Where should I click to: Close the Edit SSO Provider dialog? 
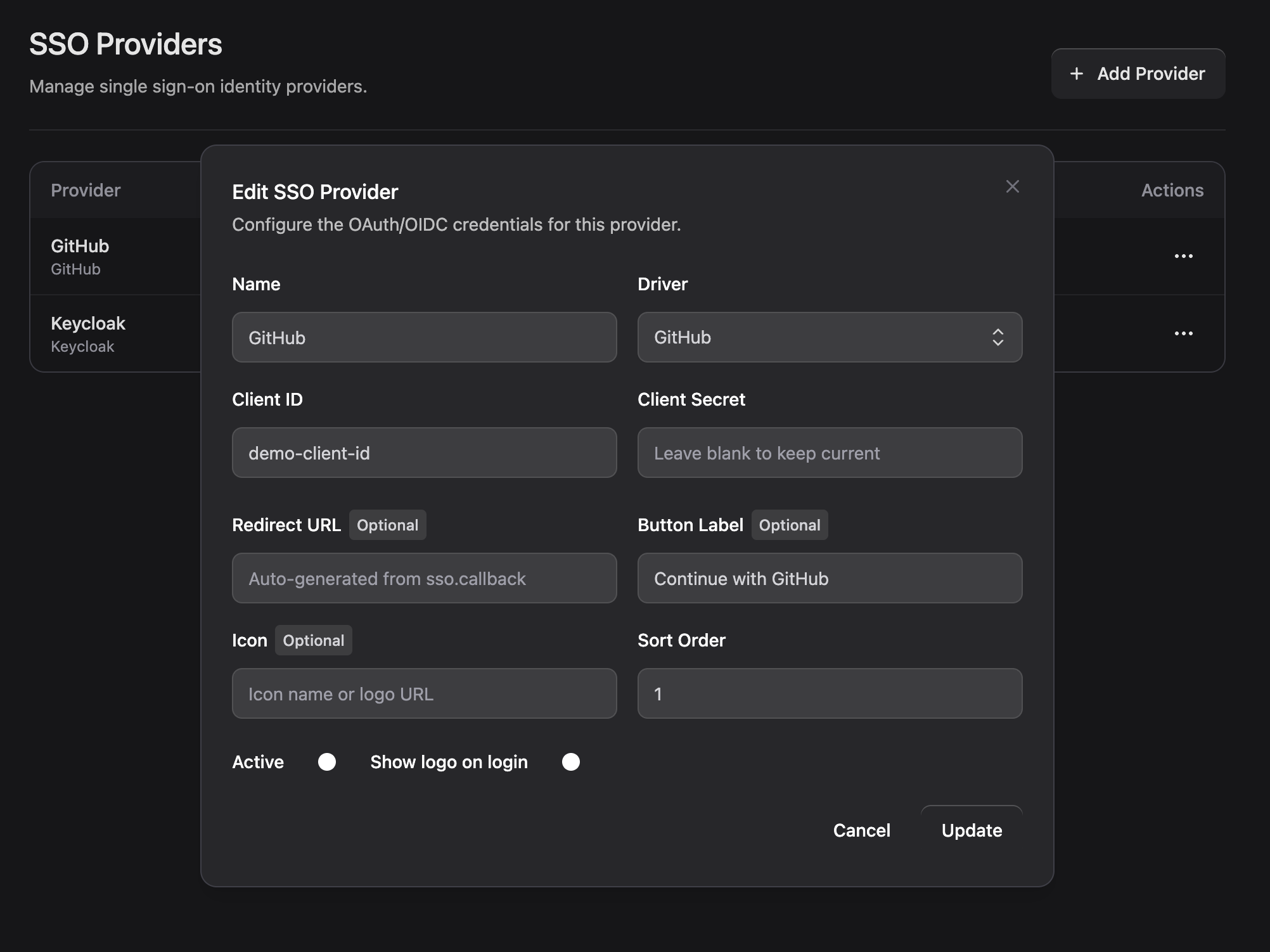tap(1012, 186)
